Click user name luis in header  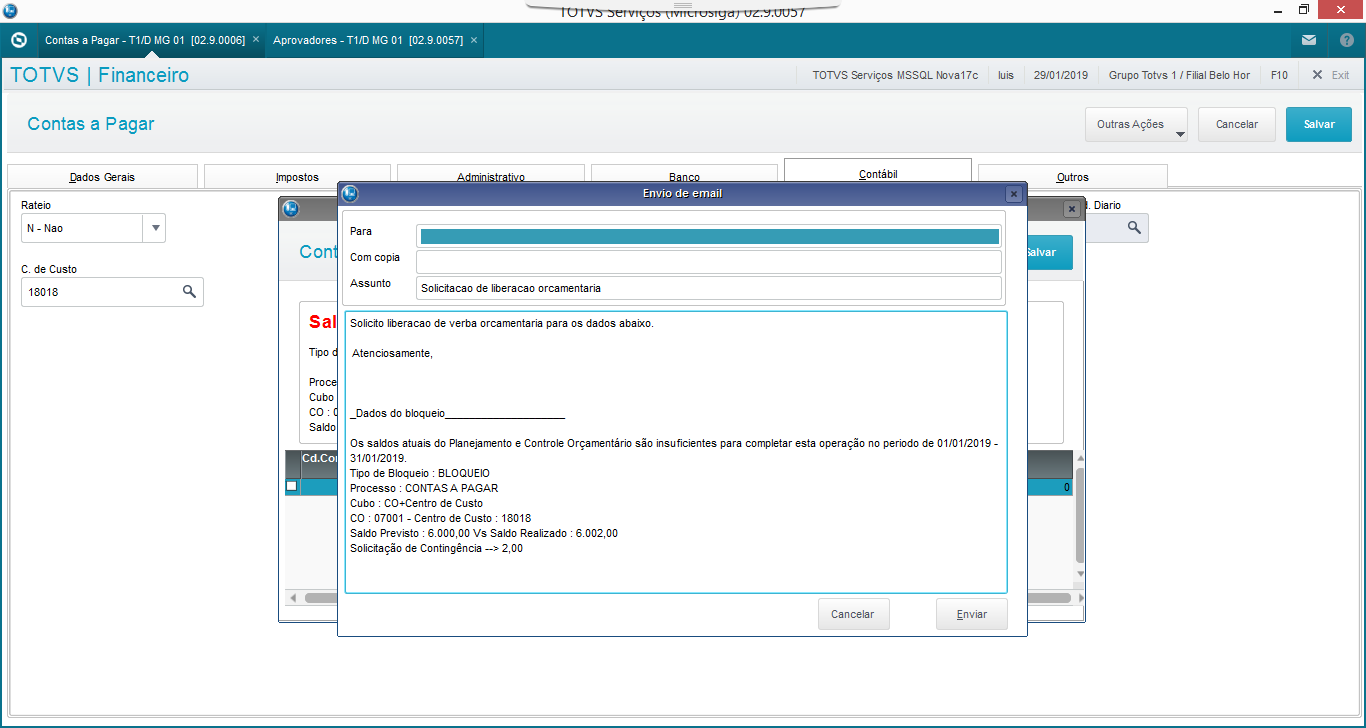coord(1006,75)
